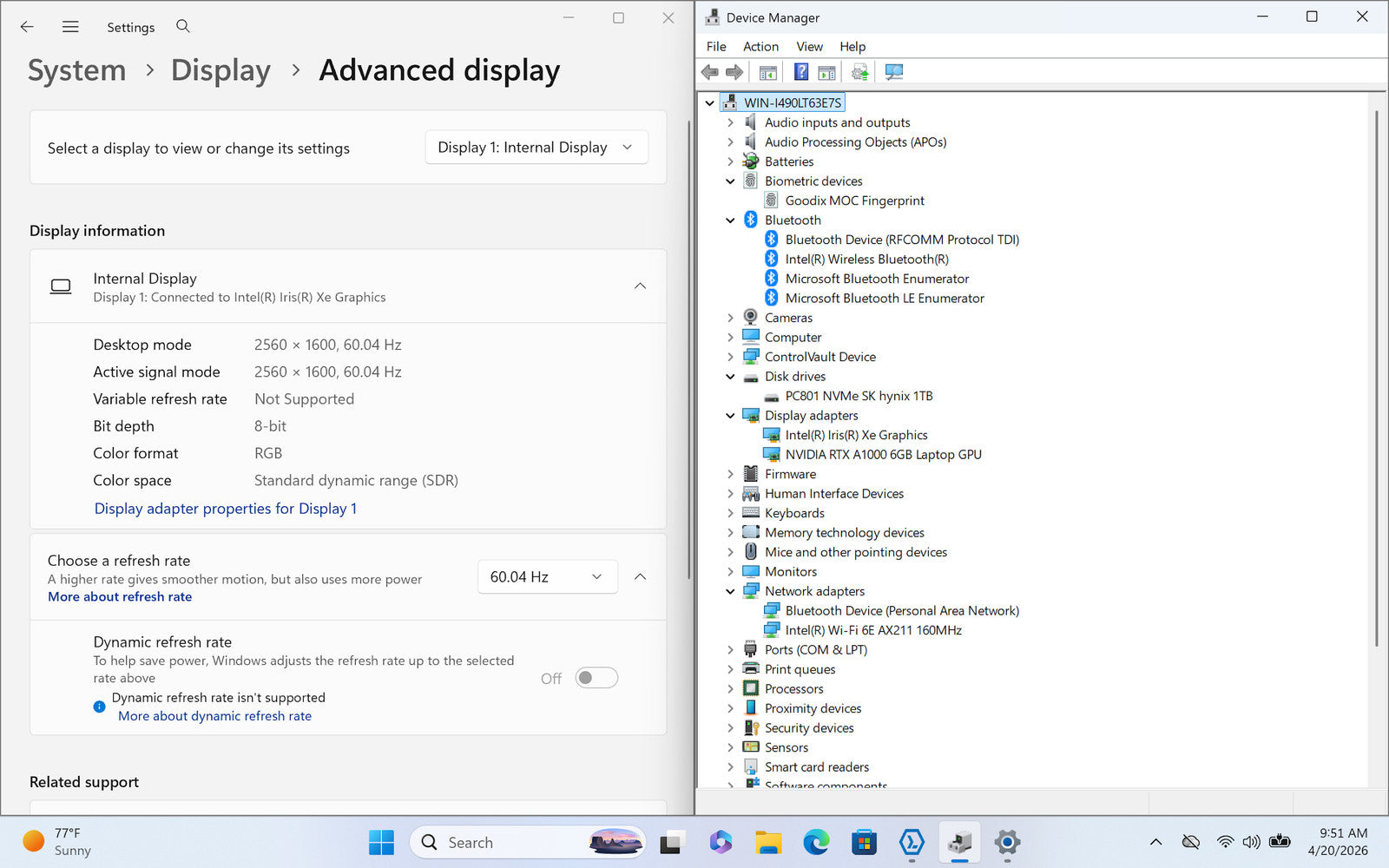The height and width of the screenshot is (868, 1389).
Task: Open the View menu in Device Manager
Action: pos(809,47)
